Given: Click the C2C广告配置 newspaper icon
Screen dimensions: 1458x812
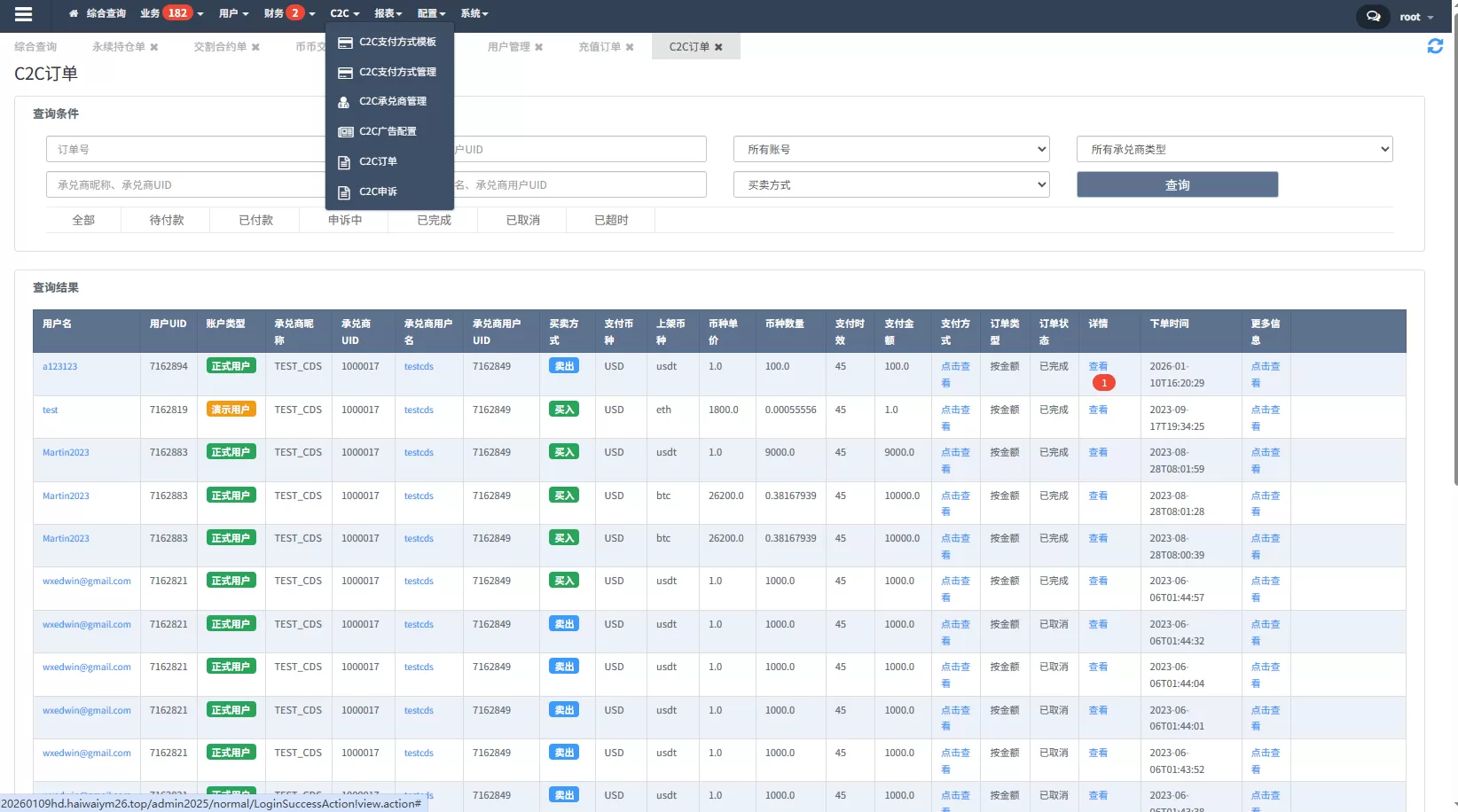Looking at the screenshot, I should pos(345,131).
